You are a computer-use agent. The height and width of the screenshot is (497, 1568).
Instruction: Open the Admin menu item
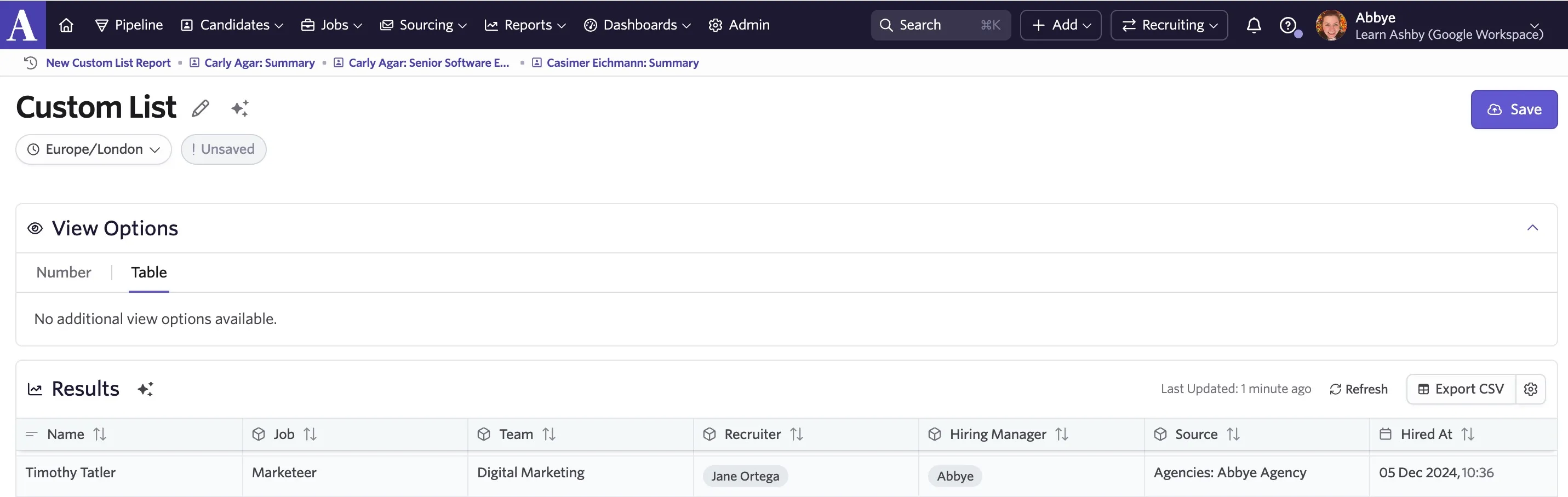pyautogui.click(x=739, y=25)
